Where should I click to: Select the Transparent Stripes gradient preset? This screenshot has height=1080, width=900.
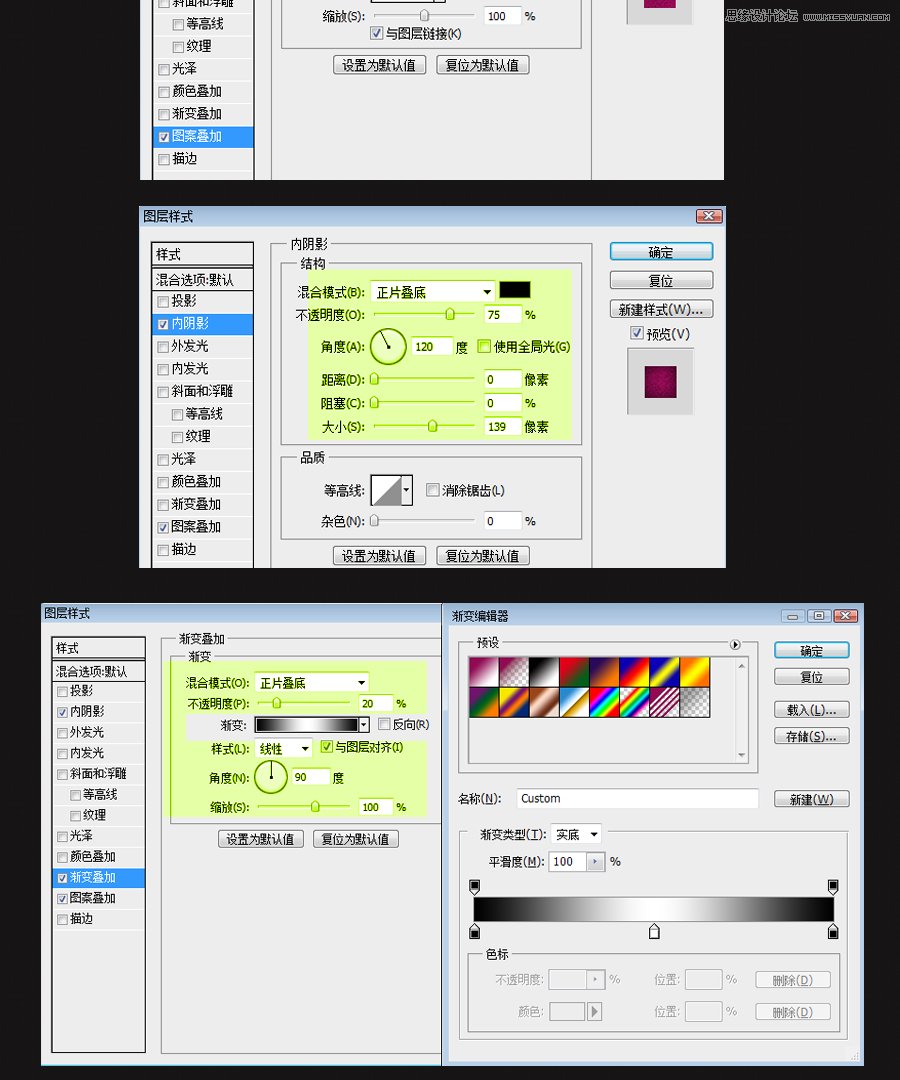tap(665, 703)
